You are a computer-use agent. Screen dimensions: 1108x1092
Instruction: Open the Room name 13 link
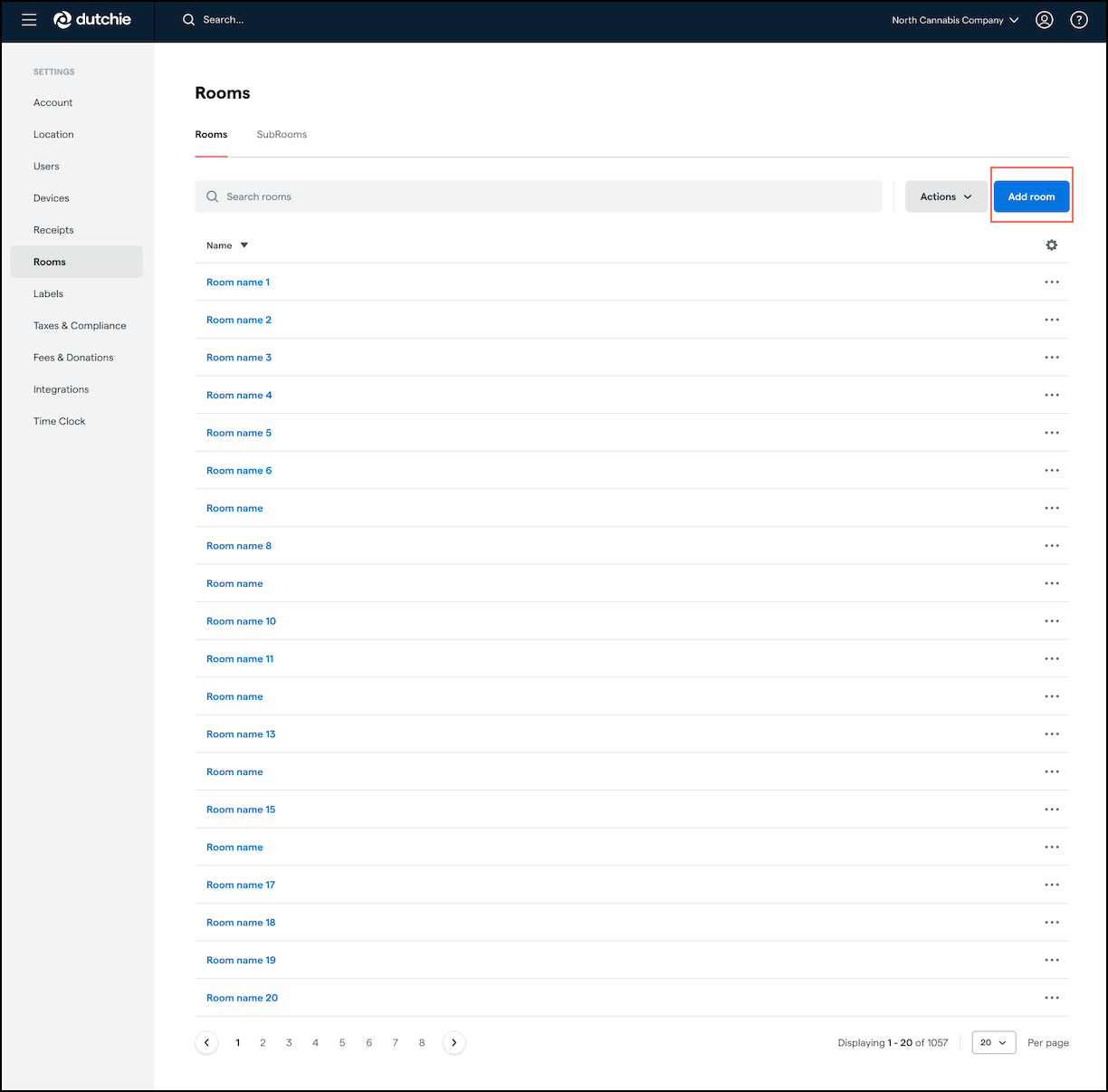(241, 734)
